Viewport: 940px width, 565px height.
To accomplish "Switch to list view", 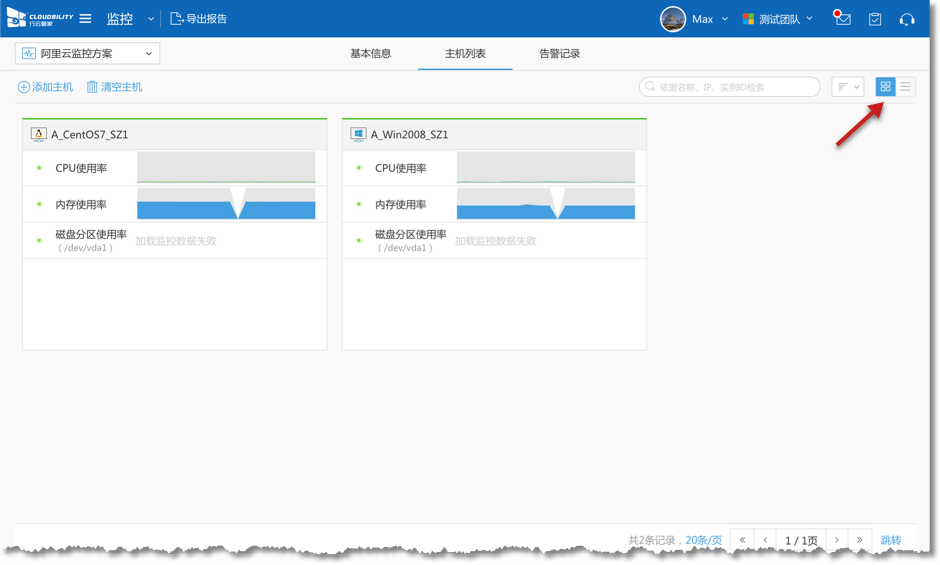I will (905, 87).
